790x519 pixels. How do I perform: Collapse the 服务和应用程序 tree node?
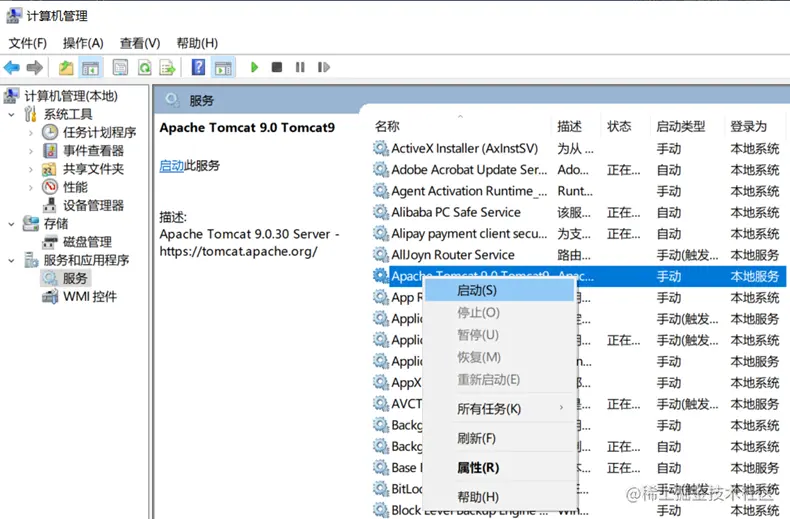(x=12, y=260)
